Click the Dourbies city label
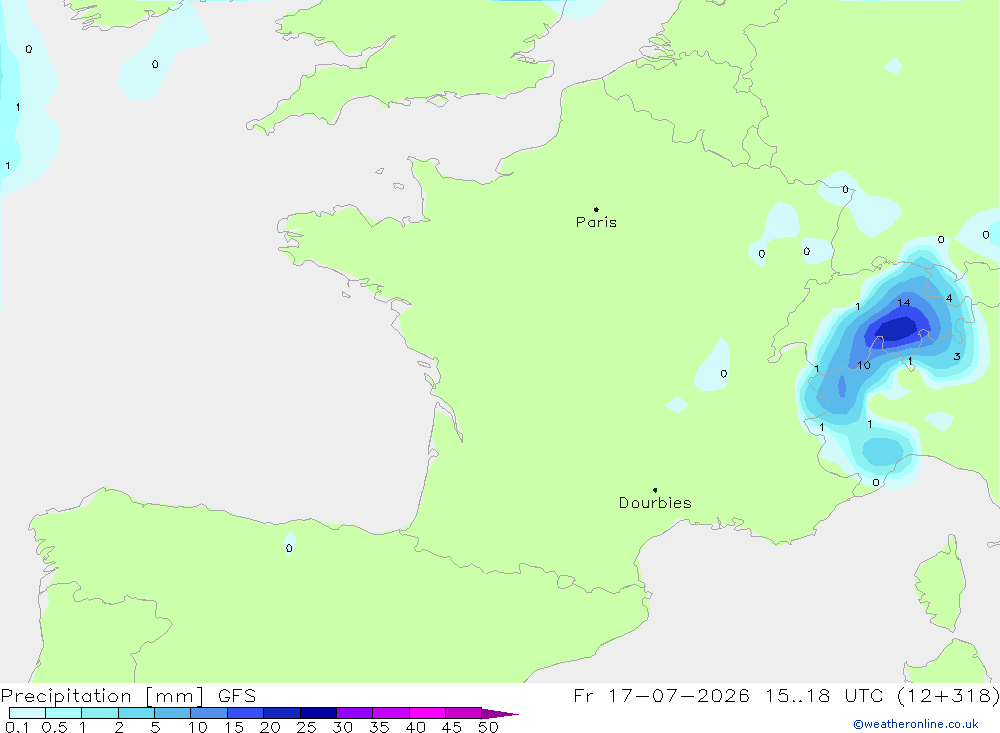1000x733 pixels. pos(655,503)
